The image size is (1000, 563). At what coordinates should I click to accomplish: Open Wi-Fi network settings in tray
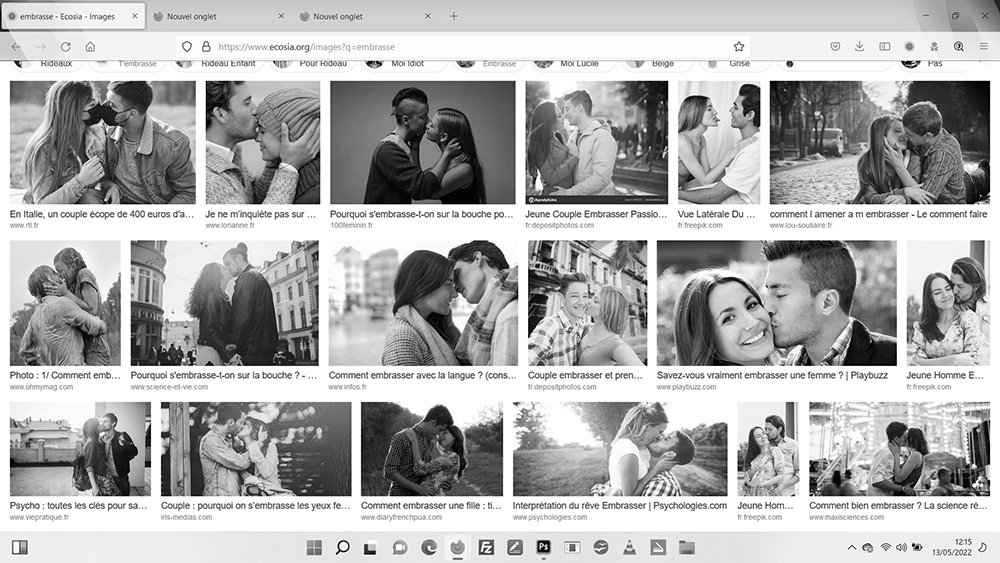pos(885,547)
